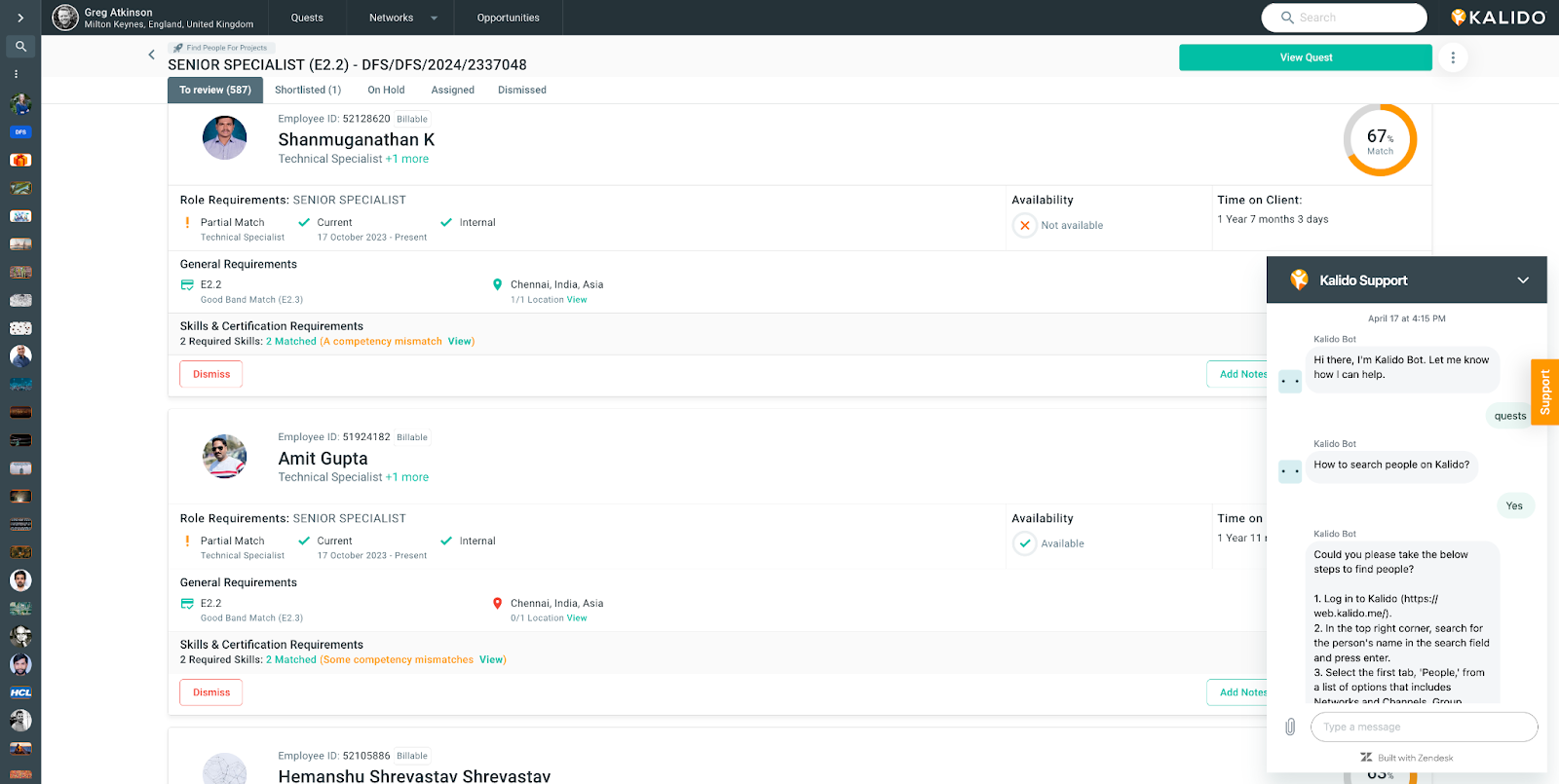Screen dimensions: 1559x784
Task: Click the sidebar search magnifier icon
Action: (x=20, y=46)
